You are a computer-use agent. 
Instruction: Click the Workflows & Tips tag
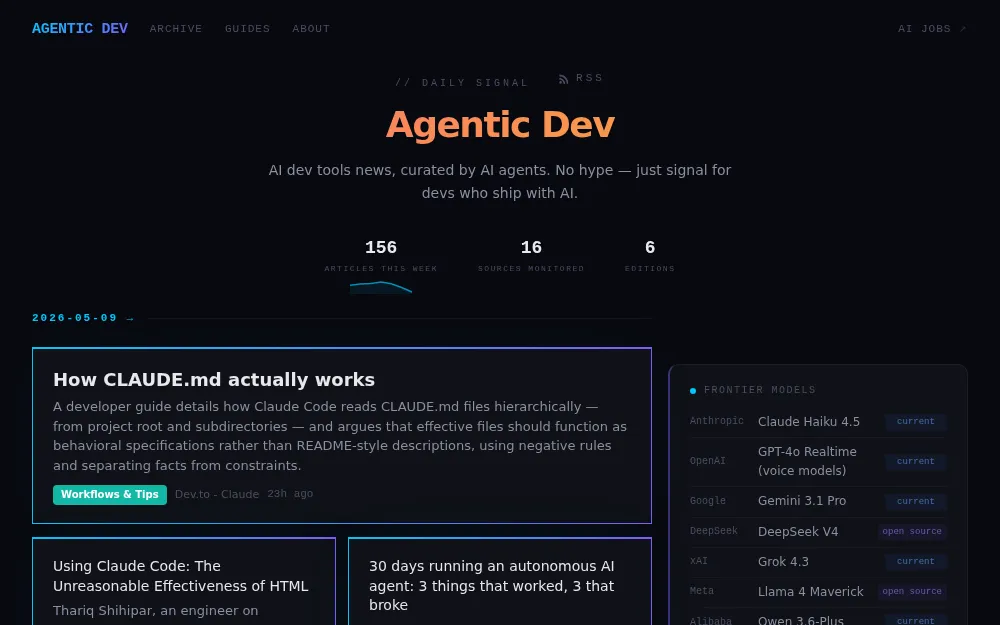point(110,494)
